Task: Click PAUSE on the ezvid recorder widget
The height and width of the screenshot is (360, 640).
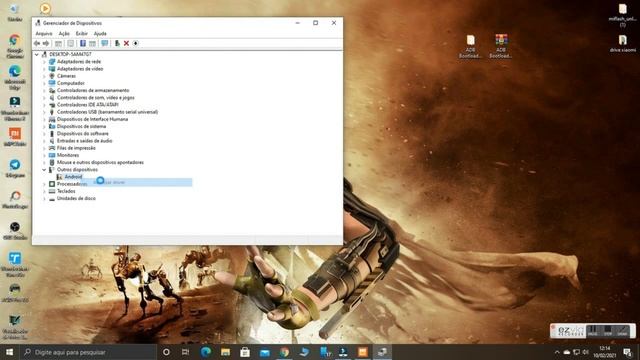Action: click(x=593, y=331)
